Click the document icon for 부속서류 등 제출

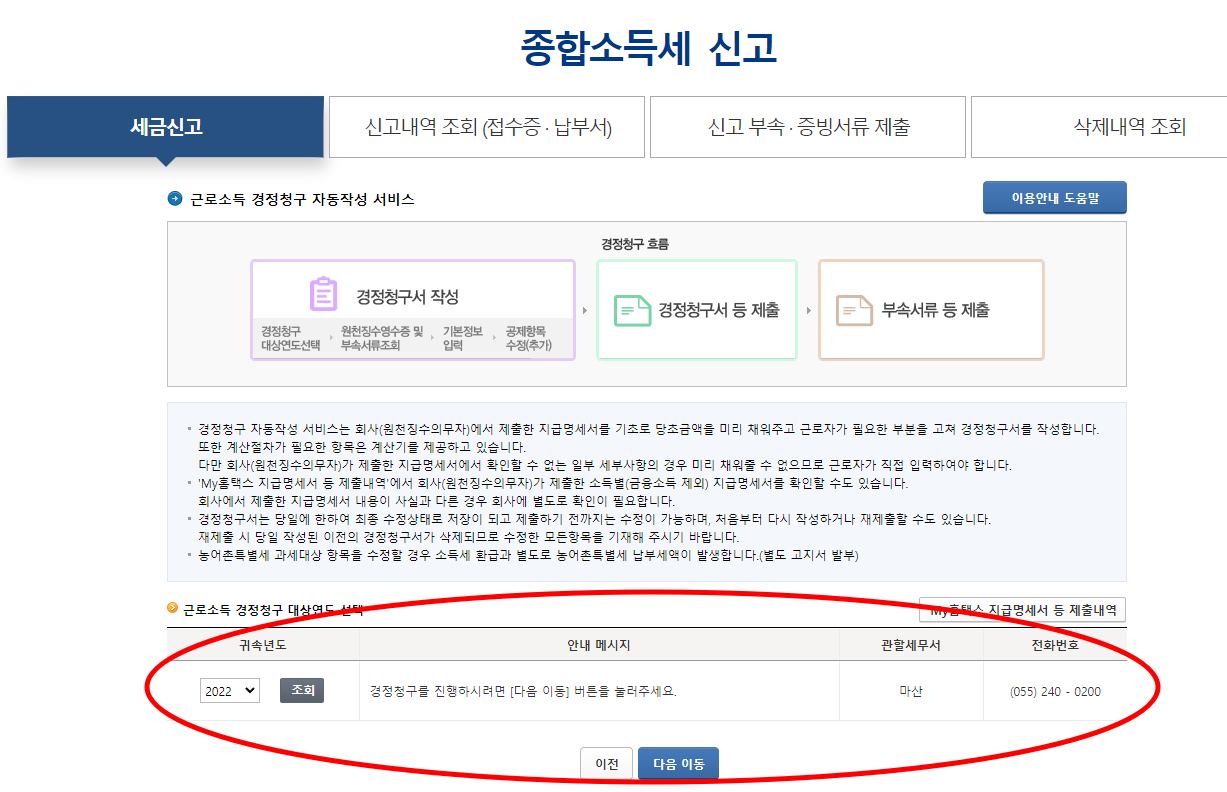pyautogui.click(x=855, y=310)
